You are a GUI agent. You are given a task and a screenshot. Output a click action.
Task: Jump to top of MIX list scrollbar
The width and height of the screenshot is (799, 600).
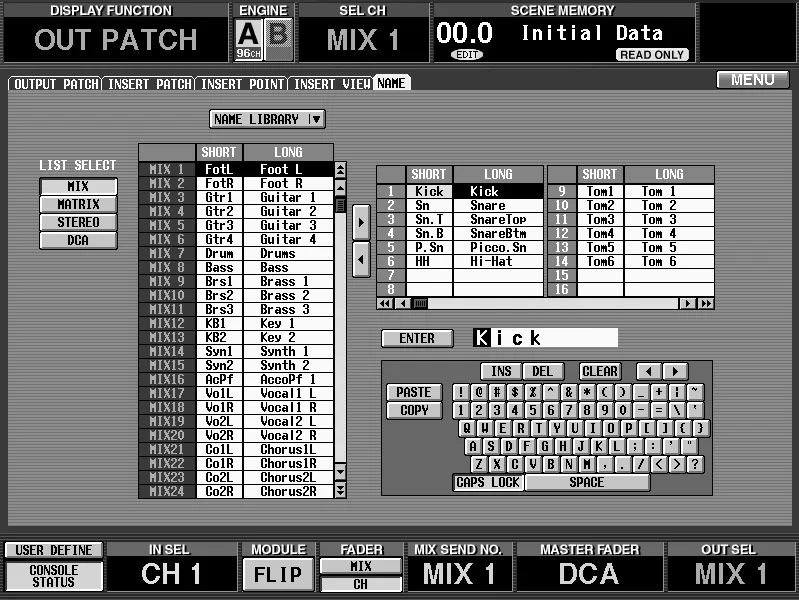[340, 170]
